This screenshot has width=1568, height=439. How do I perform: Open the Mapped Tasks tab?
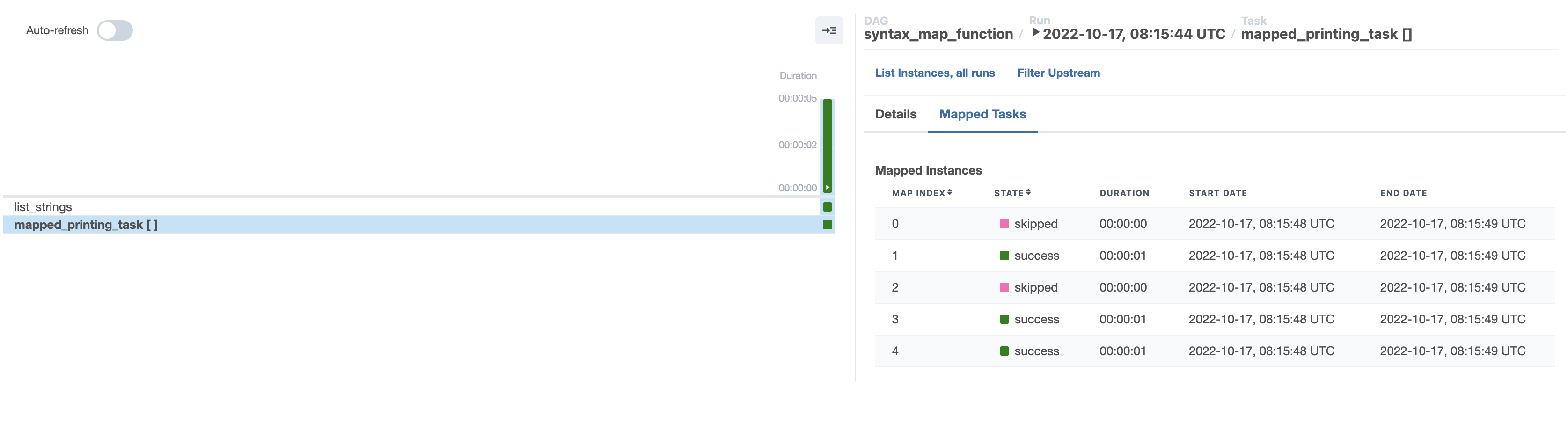point(982,114)
